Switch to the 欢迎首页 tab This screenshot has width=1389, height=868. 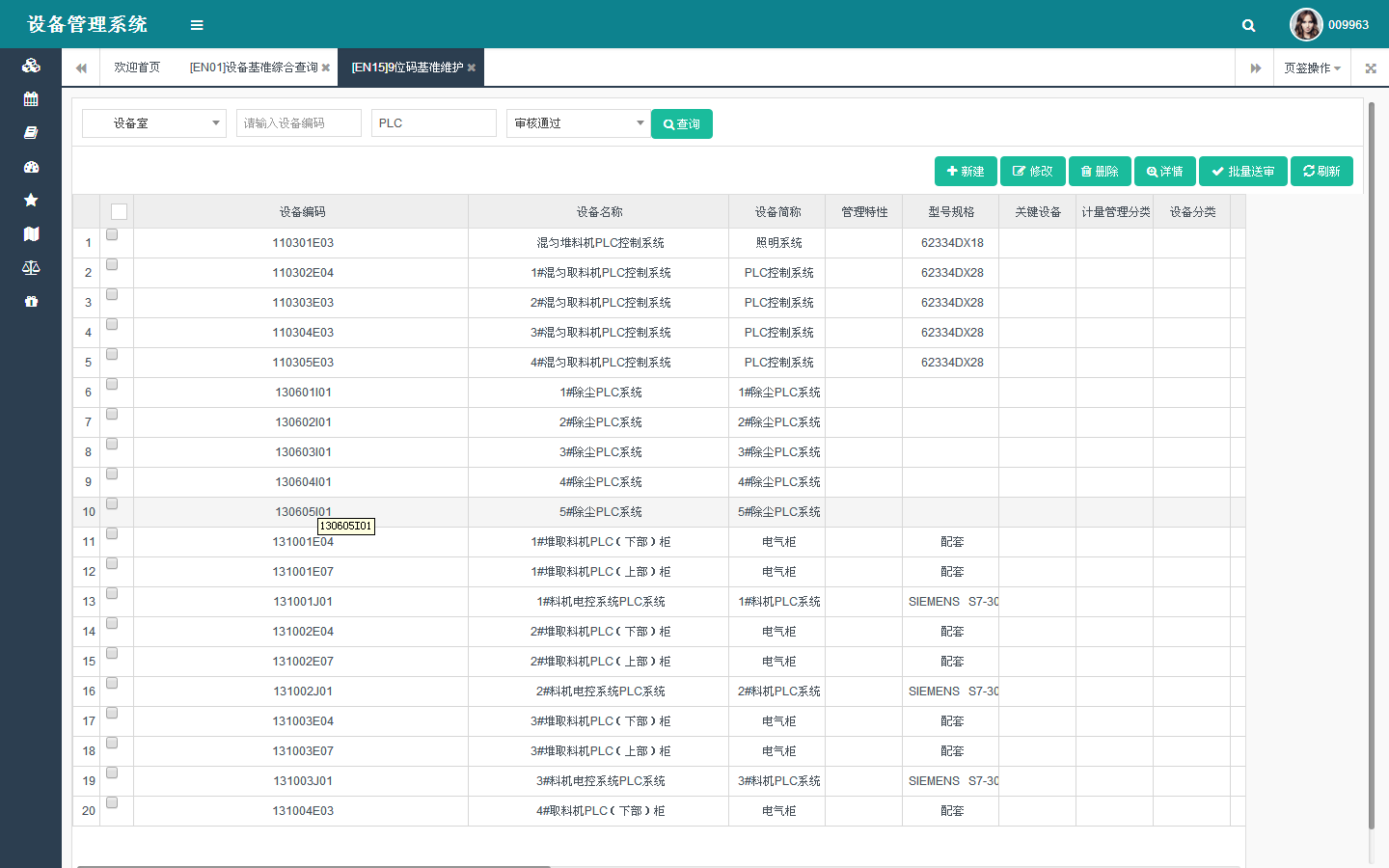click(137, 68)
